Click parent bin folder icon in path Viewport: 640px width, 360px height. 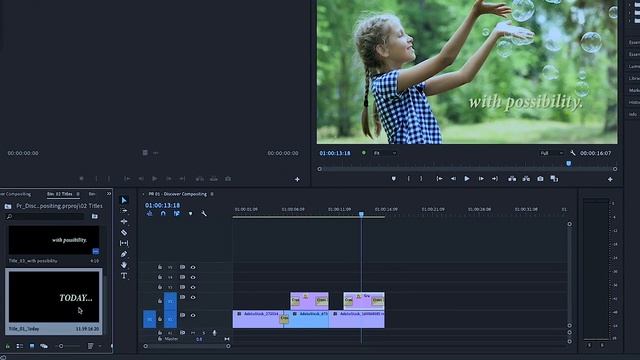pyautogui.click(x=8, y=206)
